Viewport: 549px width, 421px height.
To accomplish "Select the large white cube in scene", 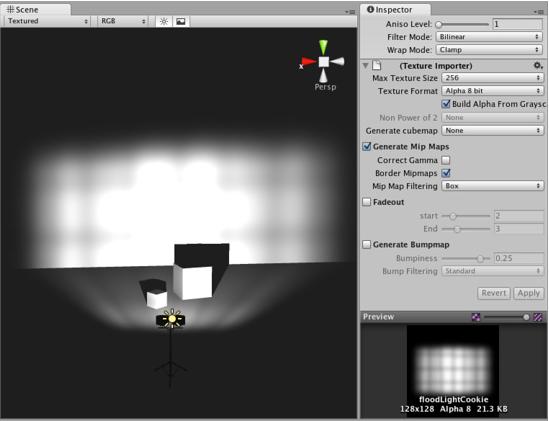I will [193, 282].
